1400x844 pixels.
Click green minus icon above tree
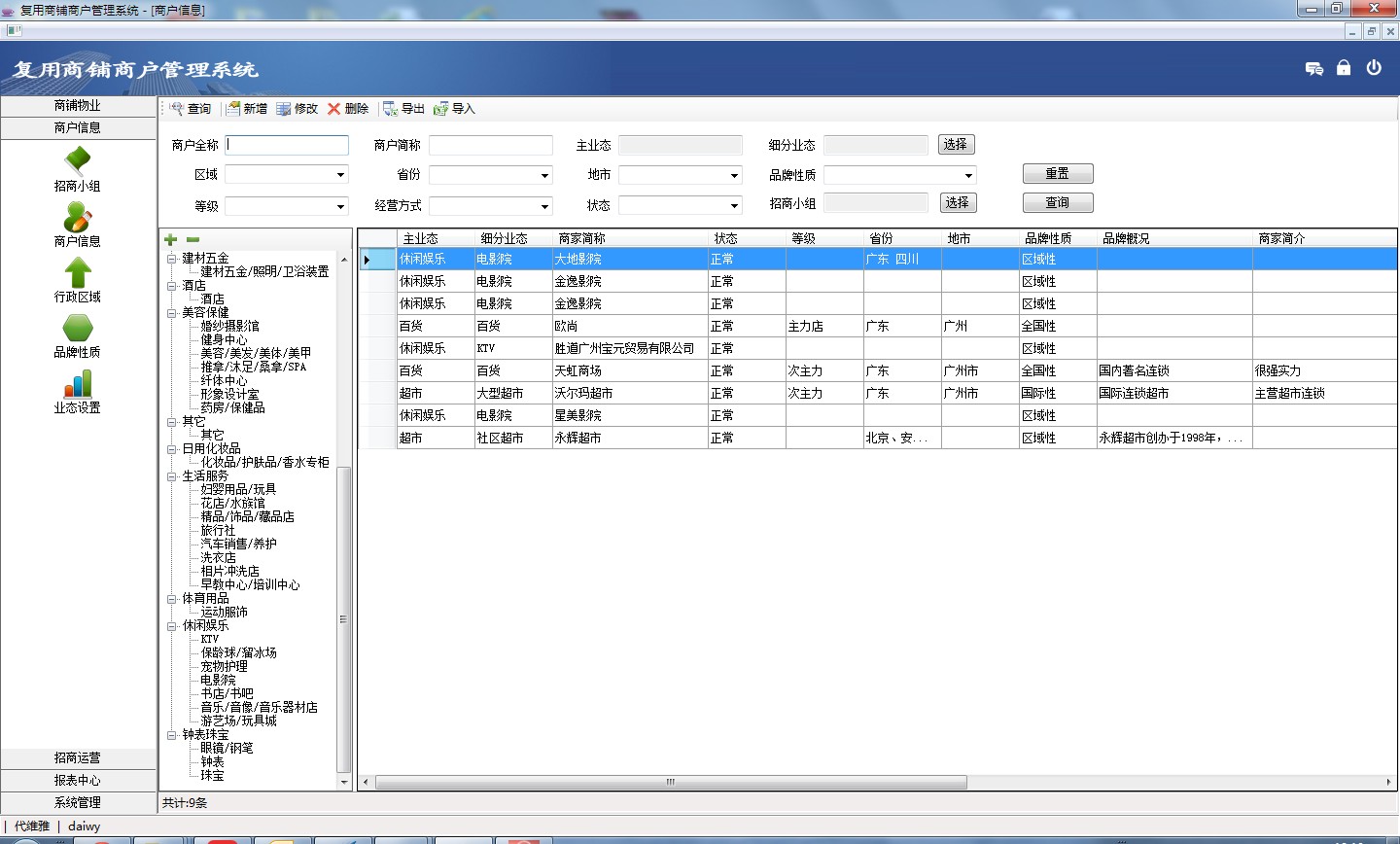click(x=192, y=239)
